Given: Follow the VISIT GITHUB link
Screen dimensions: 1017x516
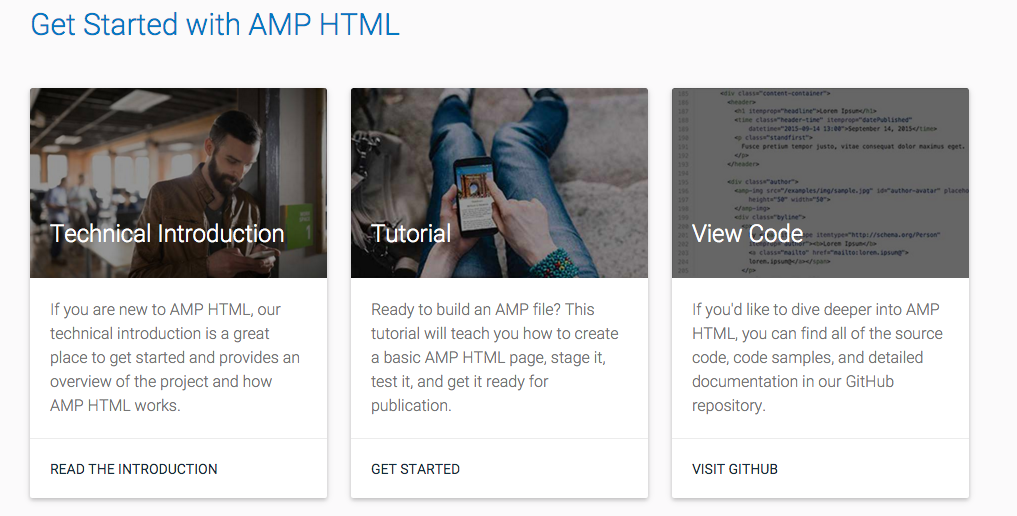Looking at the screenshot, I should [x=735, y=469].
